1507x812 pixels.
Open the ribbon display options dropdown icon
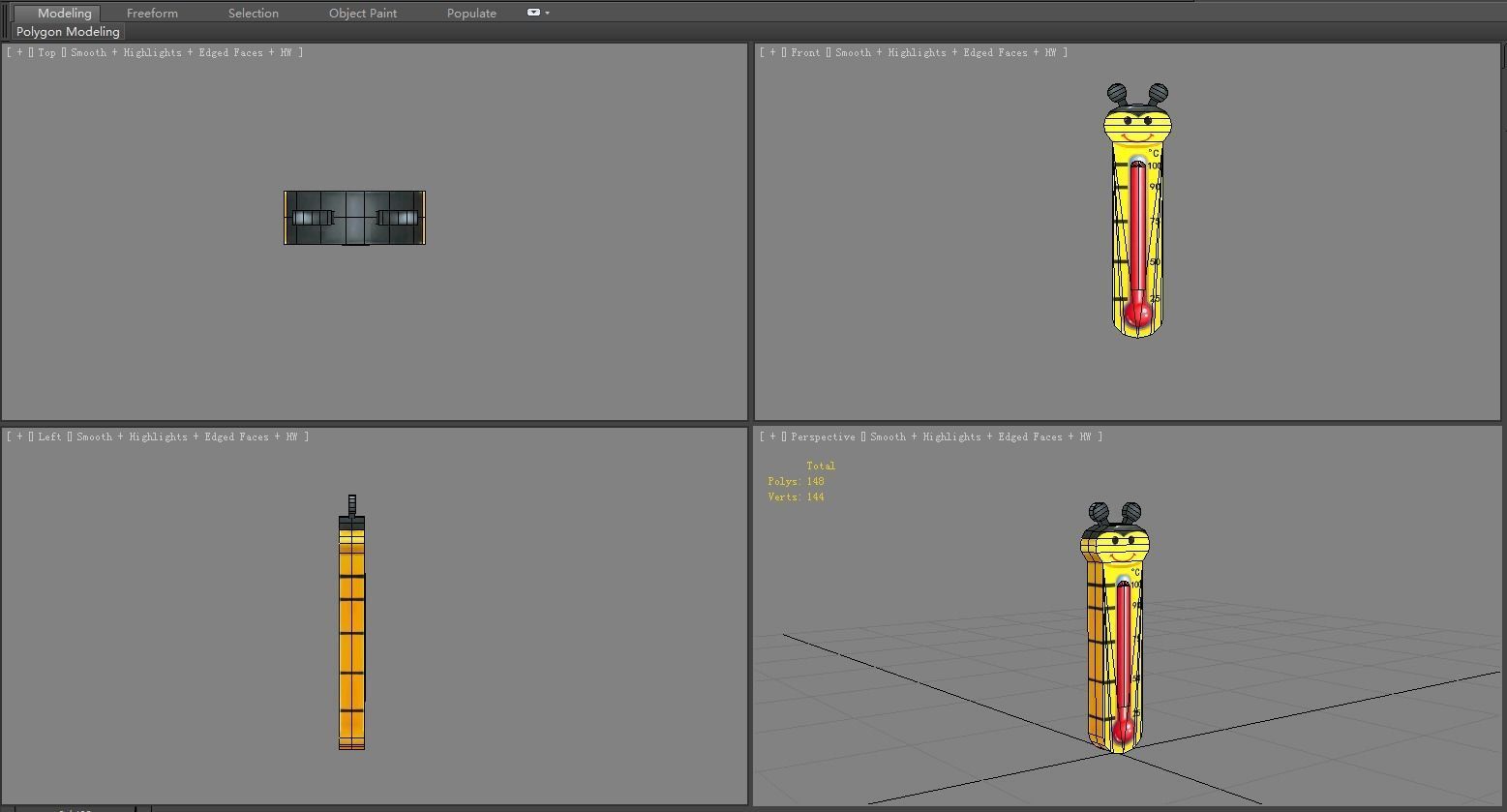tap(538, 13)
